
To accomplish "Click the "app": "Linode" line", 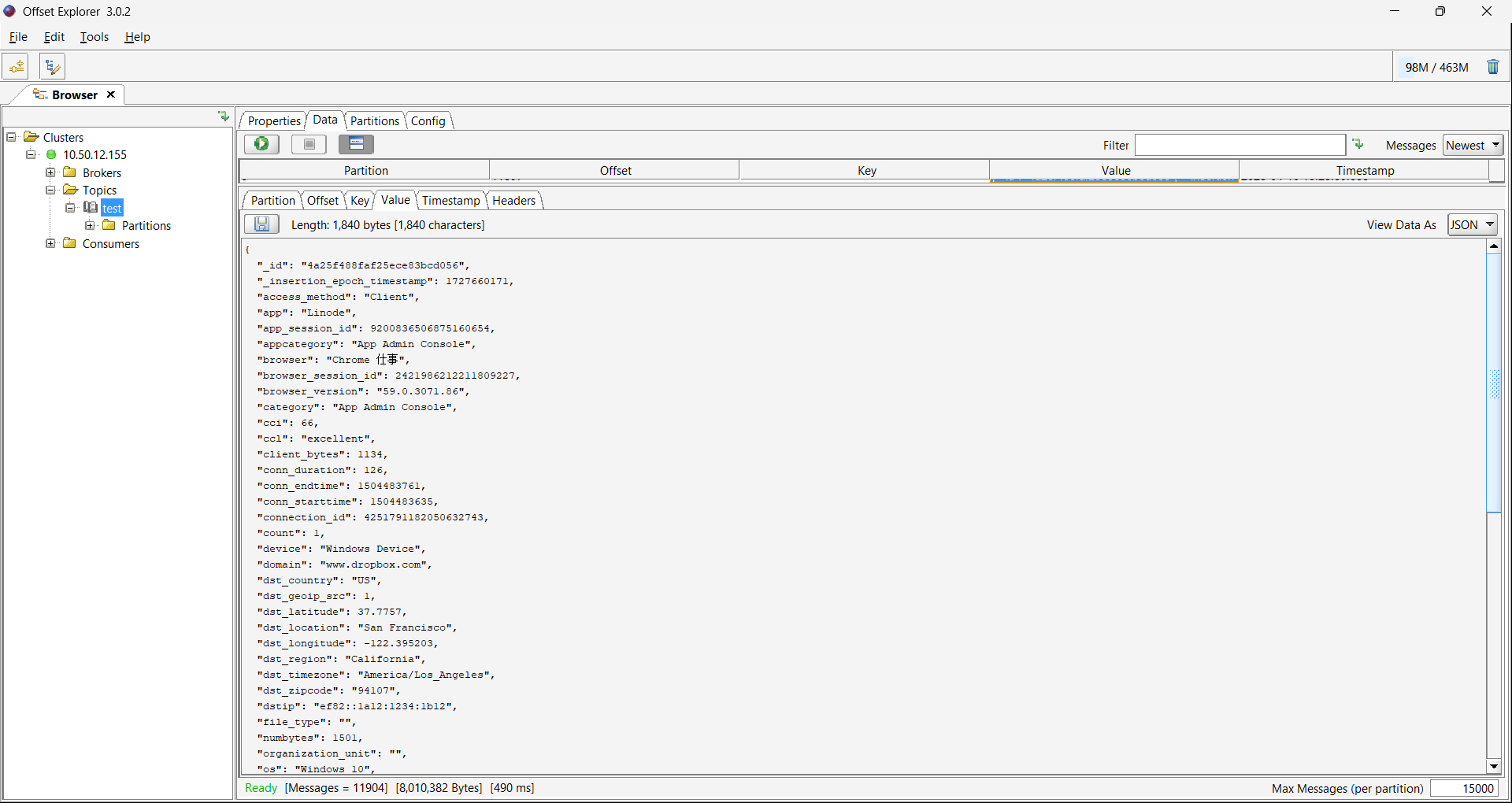I will click(306, 313).
